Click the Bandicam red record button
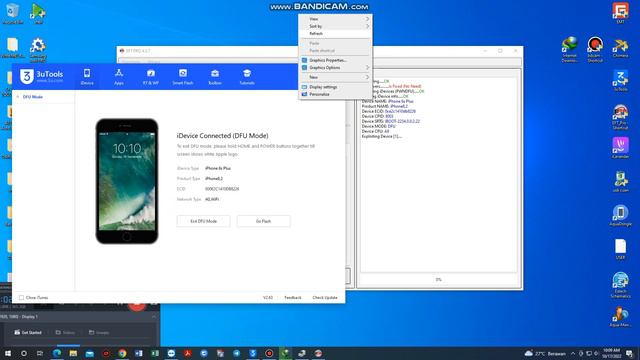 (x=138, y=305)
